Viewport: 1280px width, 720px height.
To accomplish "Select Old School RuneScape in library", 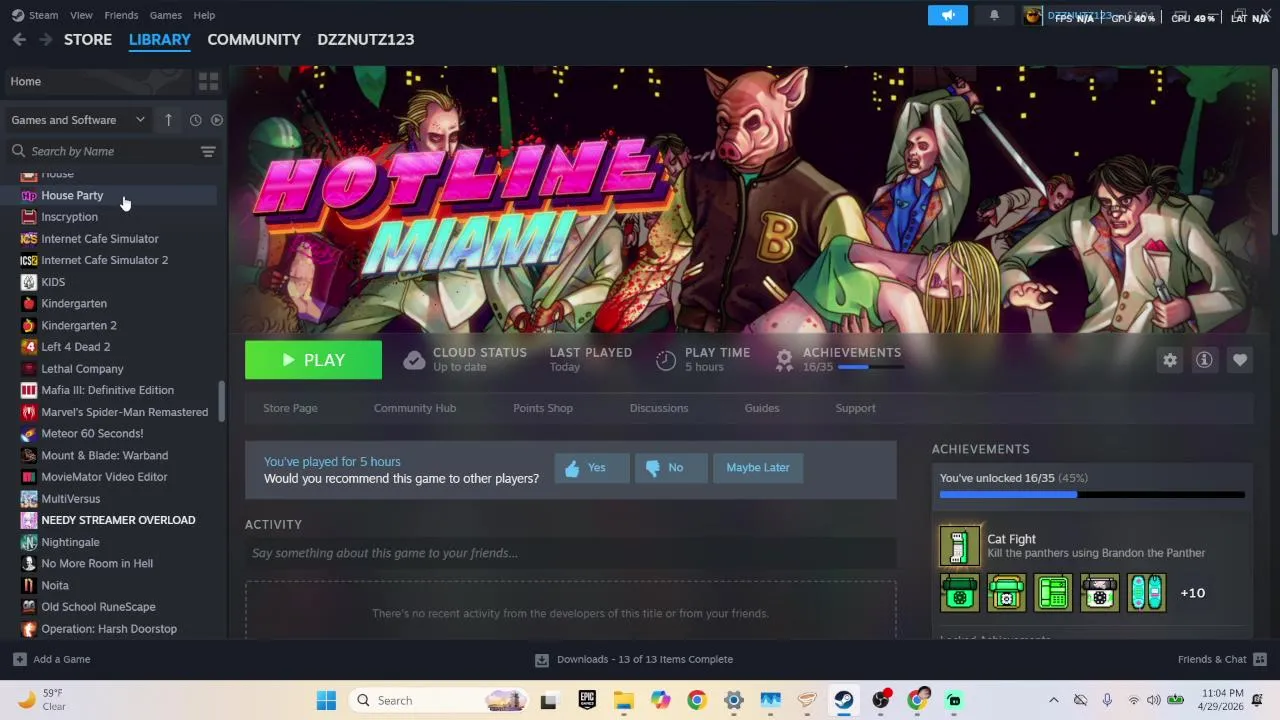I will 110,607.
